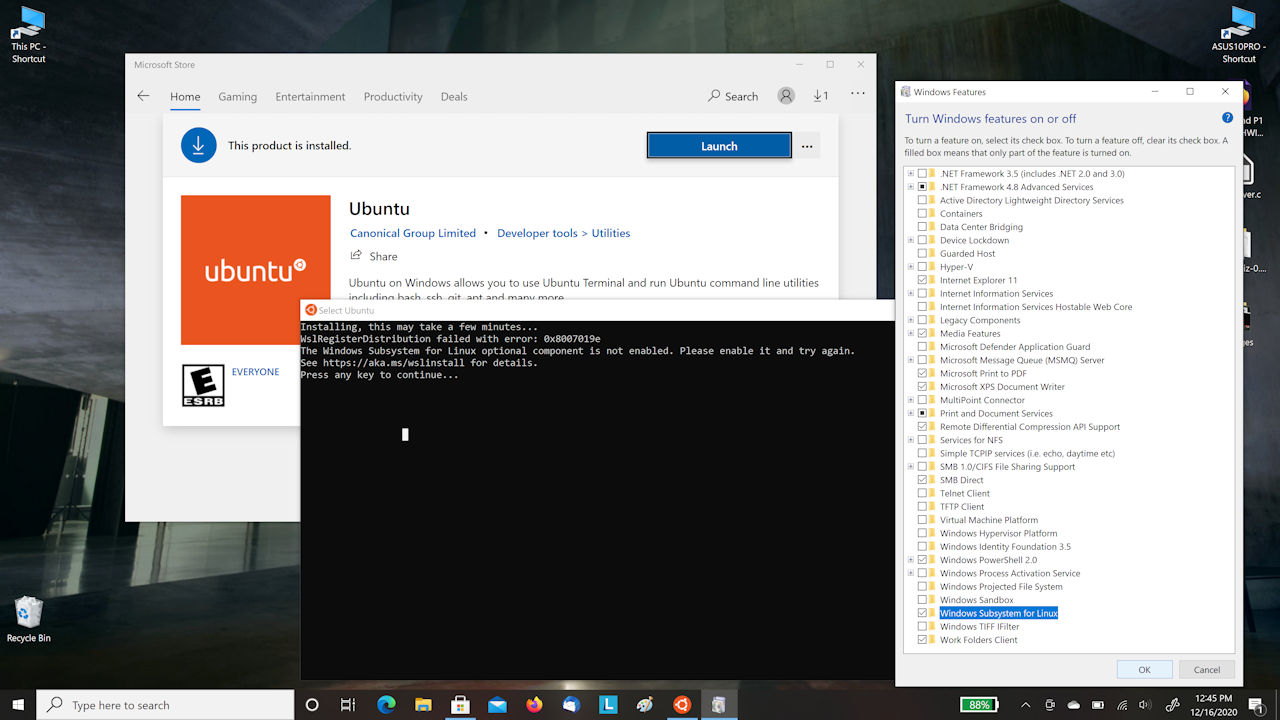The width and height of the screenshot is (1280, 720).
Task: Click the blue download arrow icon
Action: (x=198, y=145)
